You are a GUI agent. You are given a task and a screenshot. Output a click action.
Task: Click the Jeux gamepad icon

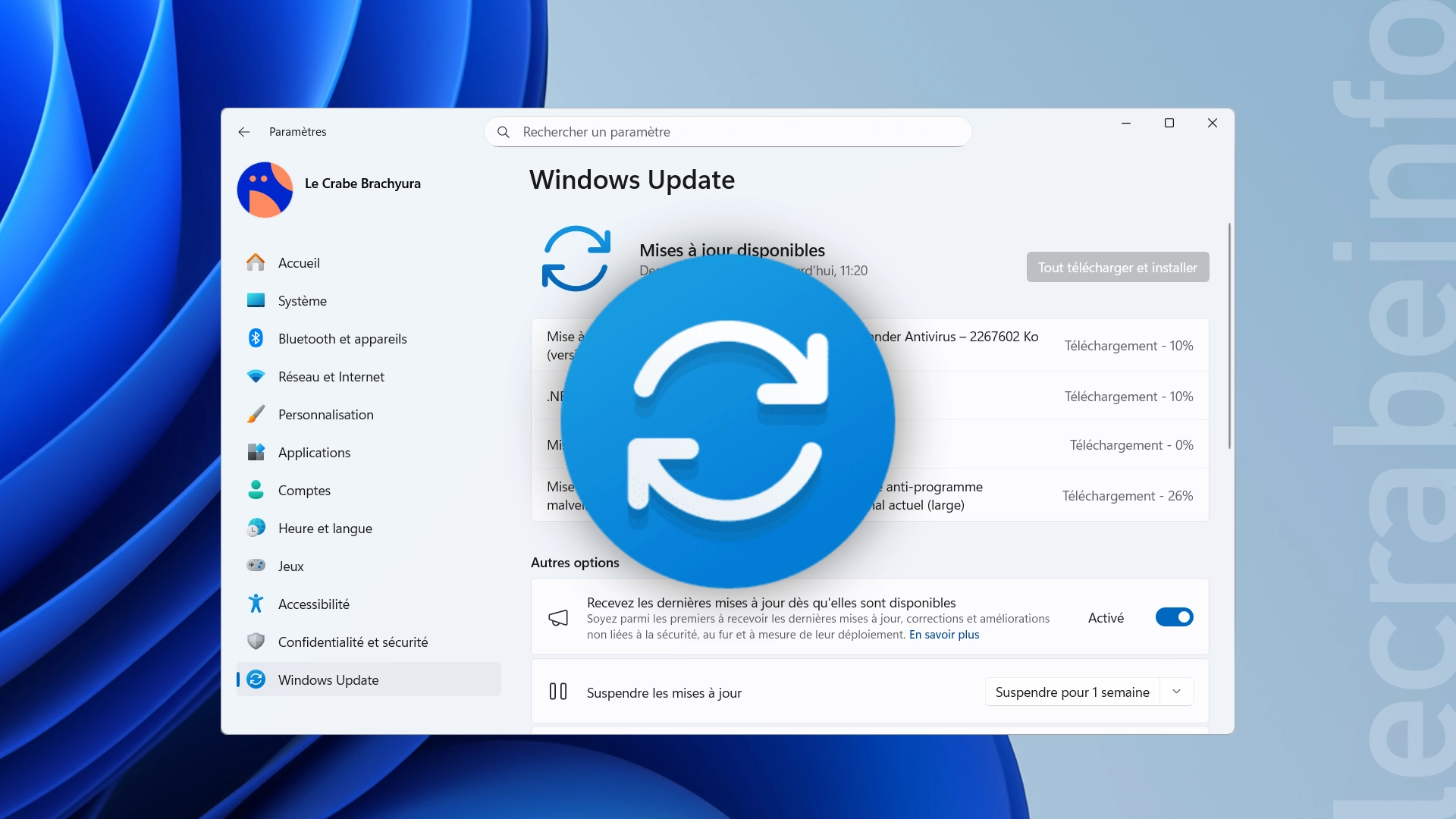pyautogui.click(x=256, y=566)
